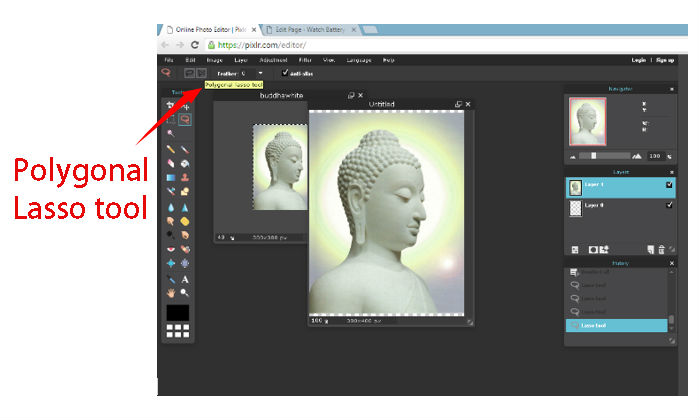700x420 pixels.
Task: Click Navigator zoom out mountain icon
Action: [573, 157]
